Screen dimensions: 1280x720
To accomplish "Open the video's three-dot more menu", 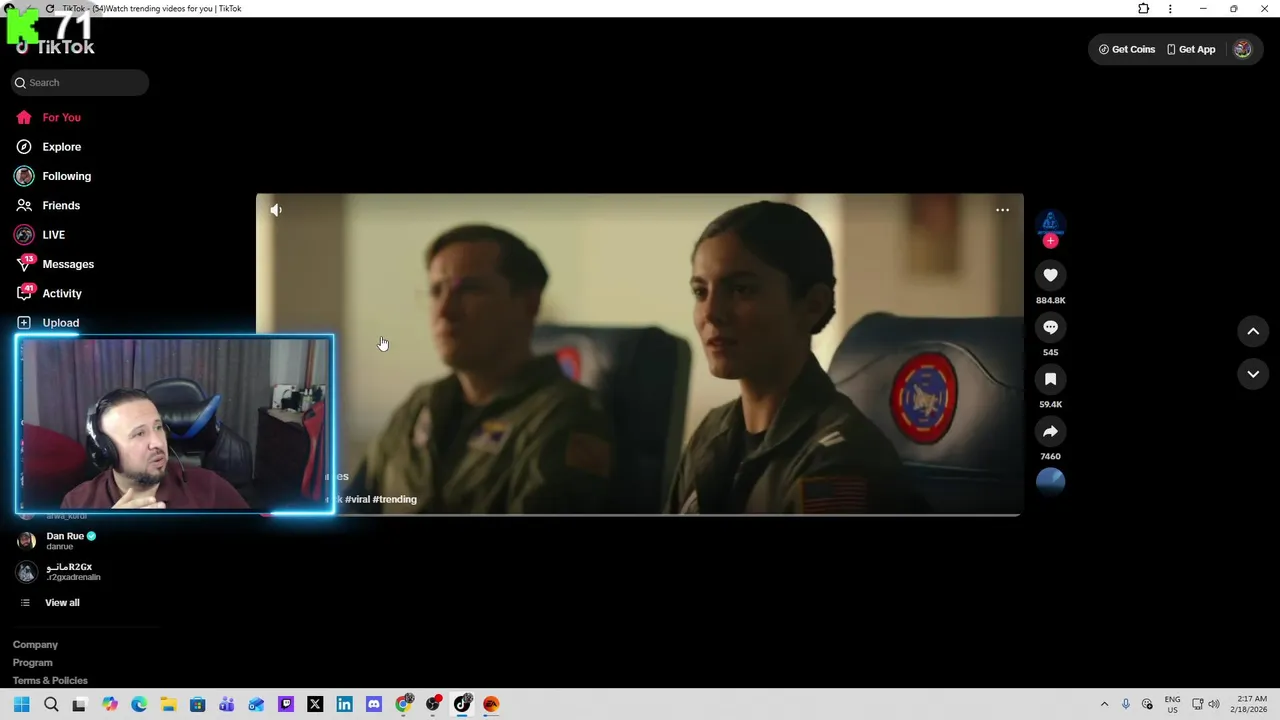I will [1002, 210].
